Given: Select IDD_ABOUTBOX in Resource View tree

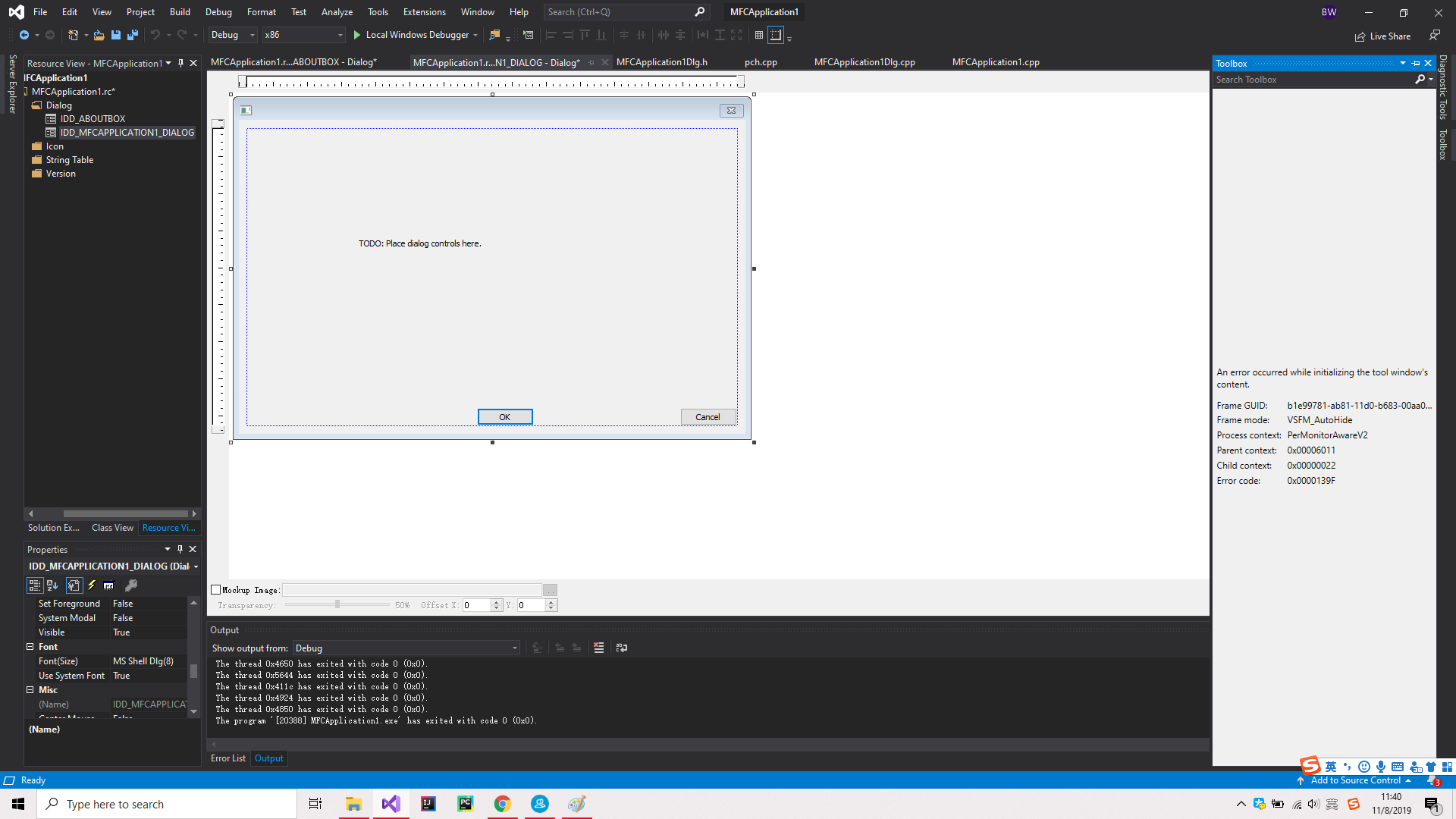Looking at the screenshot, I should (93, 119).
